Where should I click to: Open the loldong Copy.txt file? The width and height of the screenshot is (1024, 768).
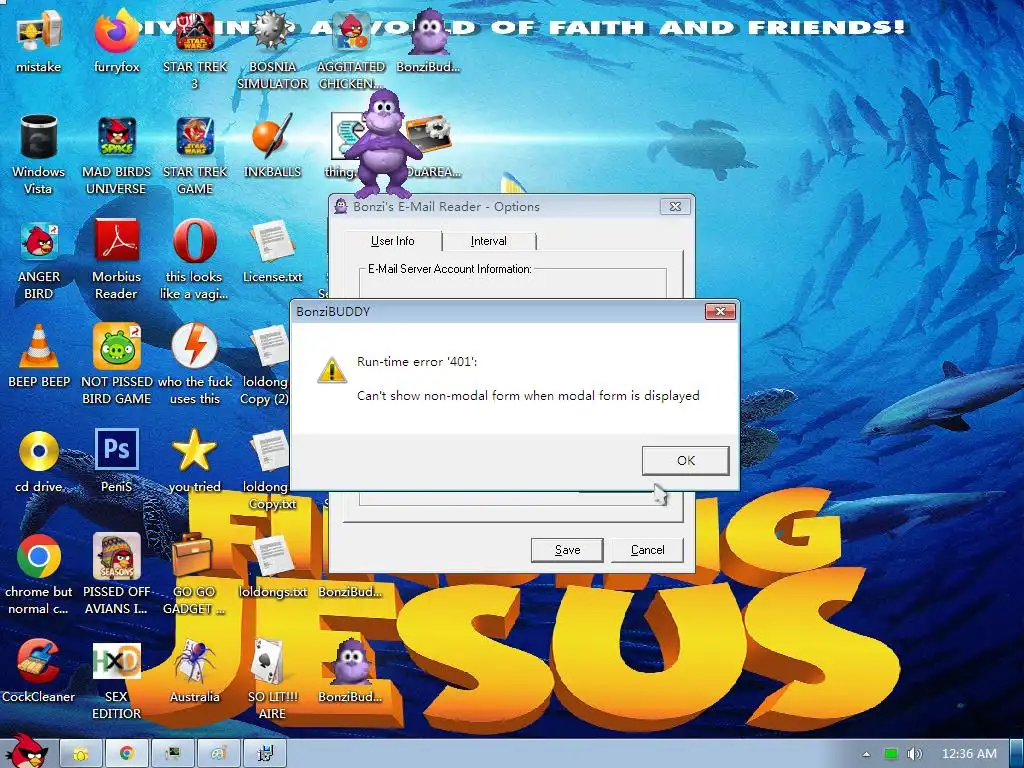270,470
